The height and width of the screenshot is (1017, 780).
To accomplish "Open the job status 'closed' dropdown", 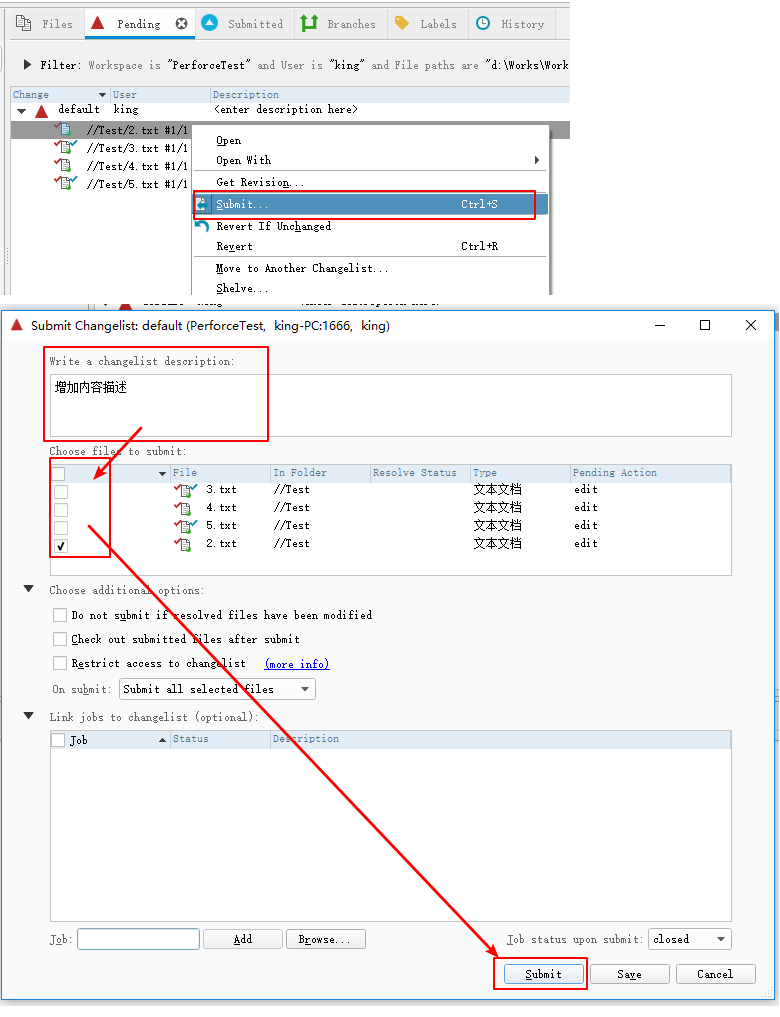I will point(690,939).
